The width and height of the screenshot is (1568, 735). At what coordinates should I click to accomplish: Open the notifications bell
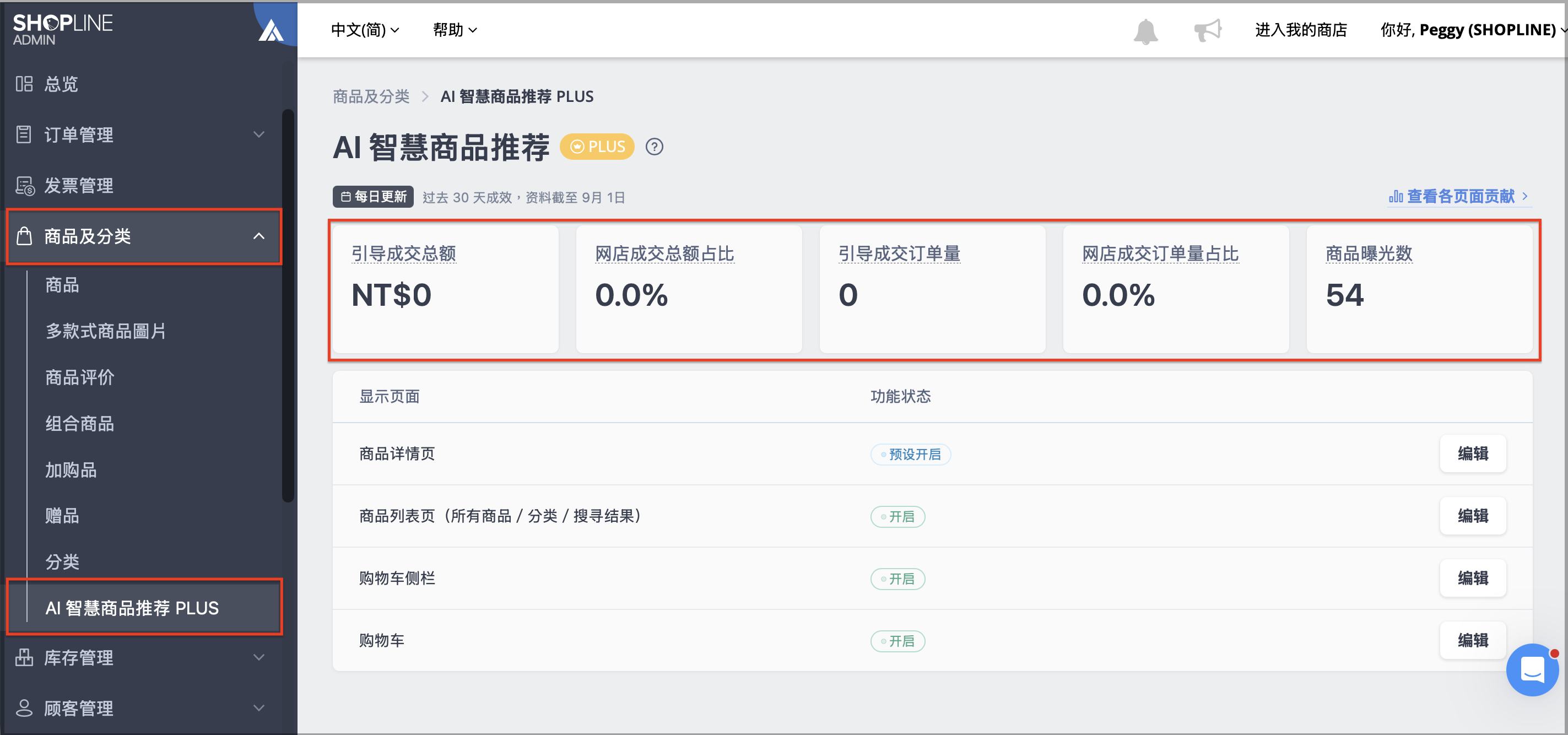[1145, 30]
